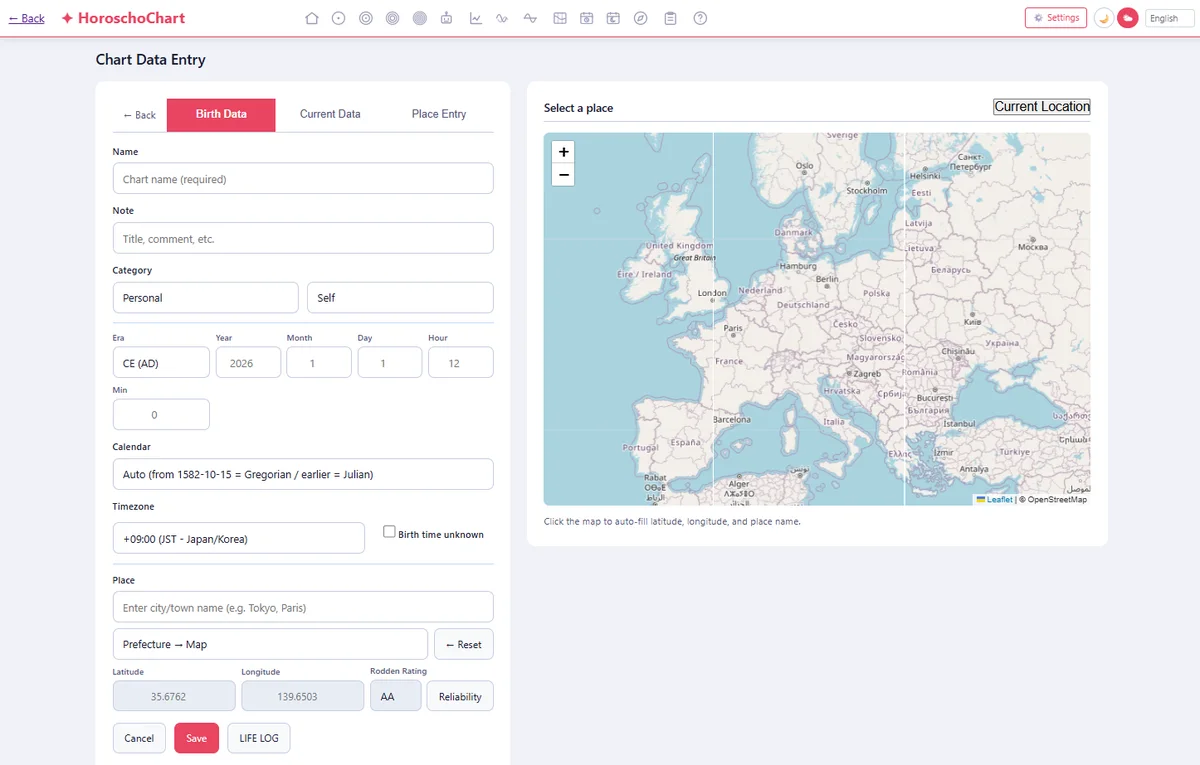Image resolution: width=1200 pixels, height=765 pixels.
Task: Click into the Min field
Action: (161, 414)
